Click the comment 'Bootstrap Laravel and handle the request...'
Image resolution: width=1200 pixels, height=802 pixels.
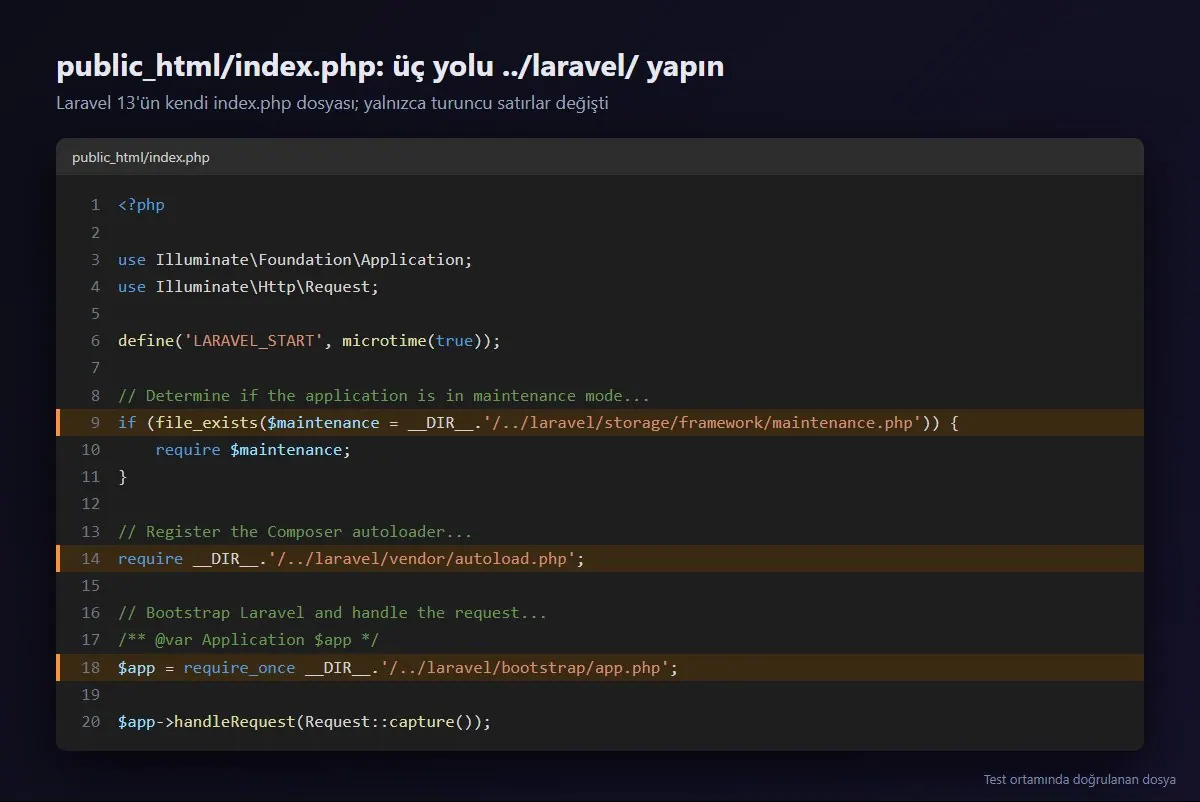coord(332,612)
